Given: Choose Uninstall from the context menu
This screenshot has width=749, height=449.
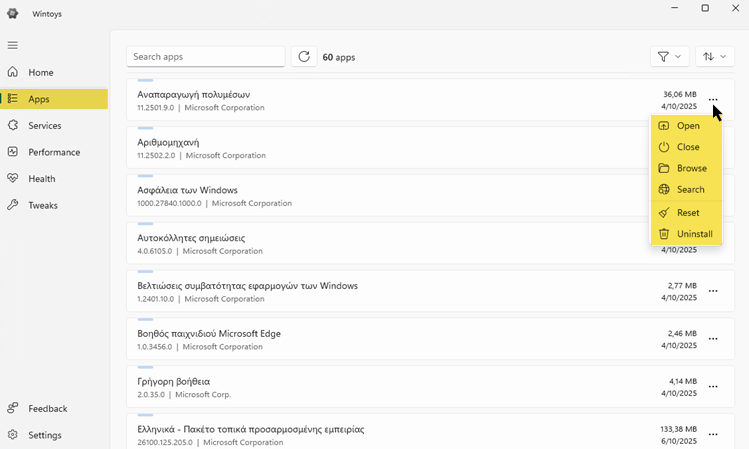Looking at the screenshot, I should [694, 234].
